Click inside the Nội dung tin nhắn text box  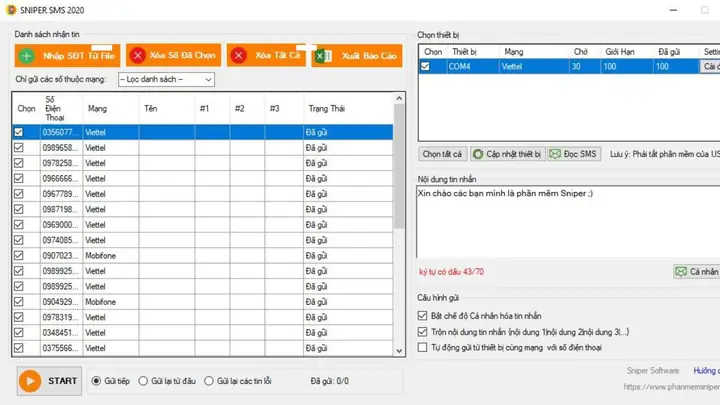point(568,222)
